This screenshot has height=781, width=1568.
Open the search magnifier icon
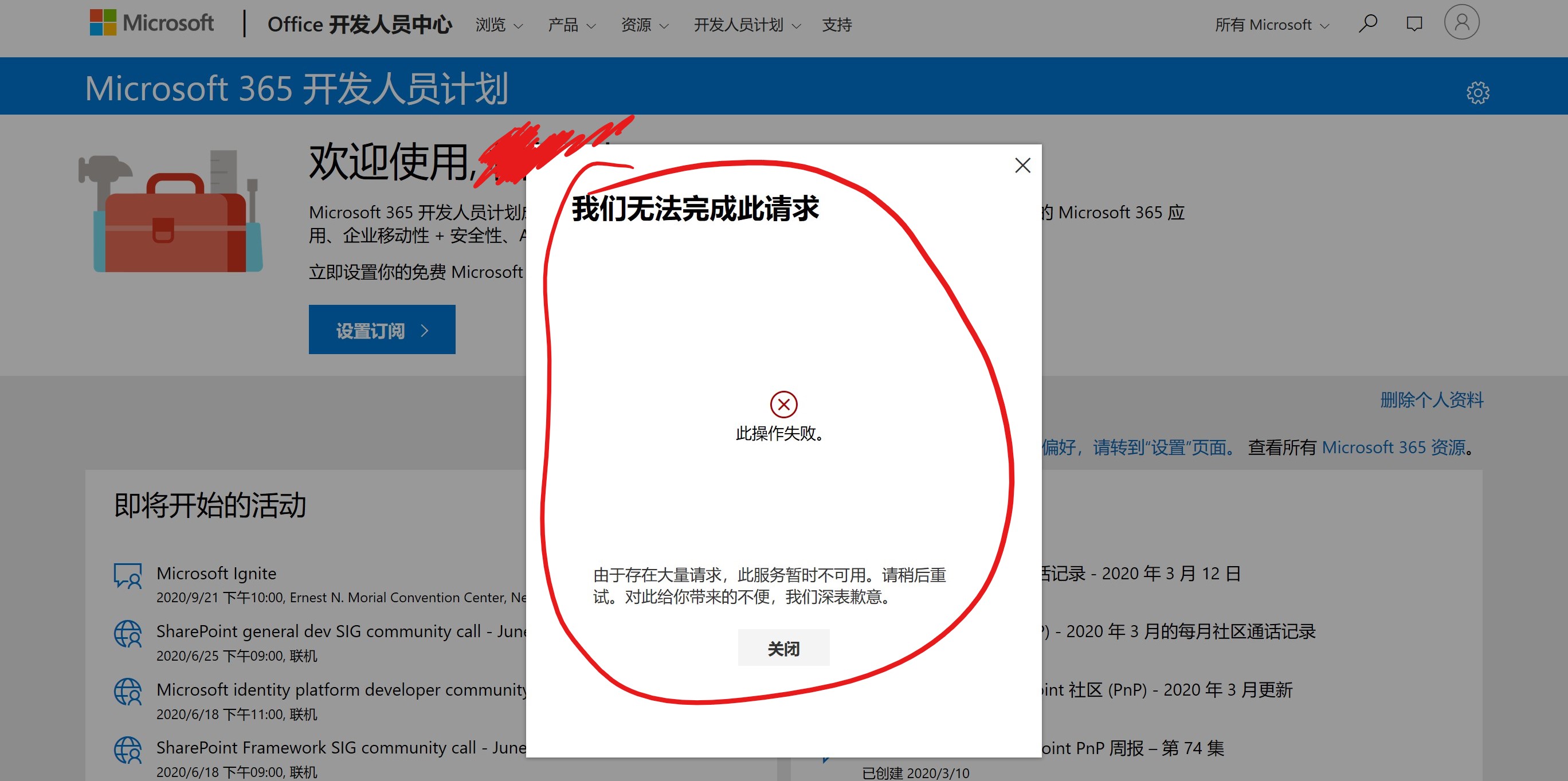[x=1368, y=23]
